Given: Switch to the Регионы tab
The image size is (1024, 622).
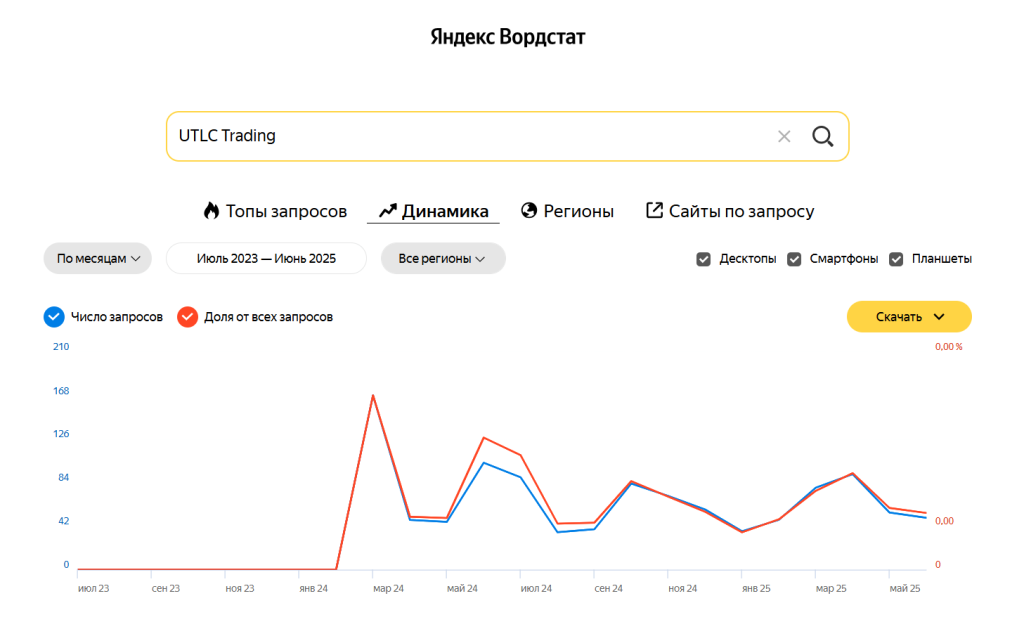Looking at the screenshot, I should 578,211.
